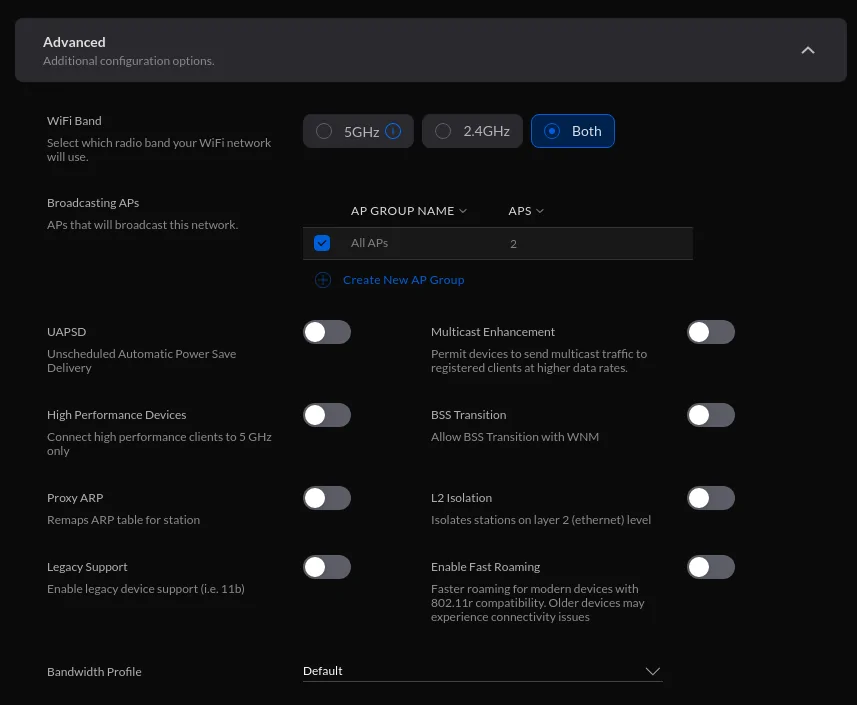857x705 pixels.
Task: Click the Bandwidth Profile label
Action: tap(94, 672)
